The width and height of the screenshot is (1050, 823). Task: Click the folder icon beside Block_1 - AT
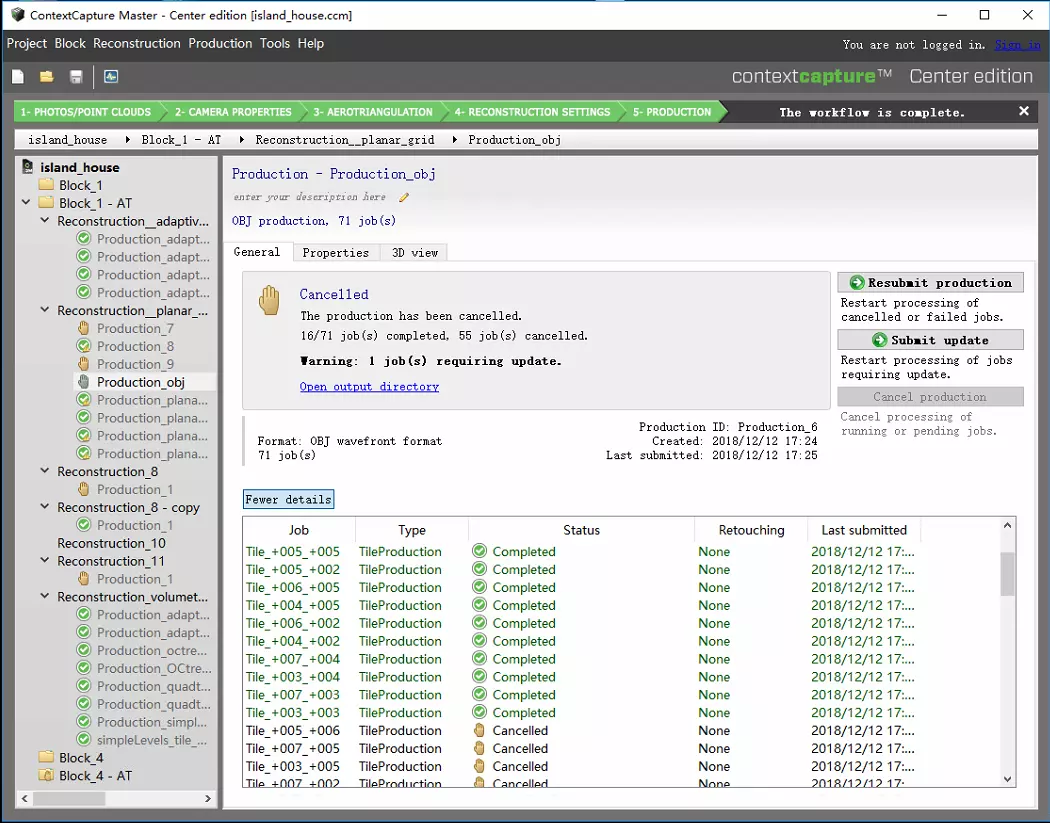(x=46, y=203)
